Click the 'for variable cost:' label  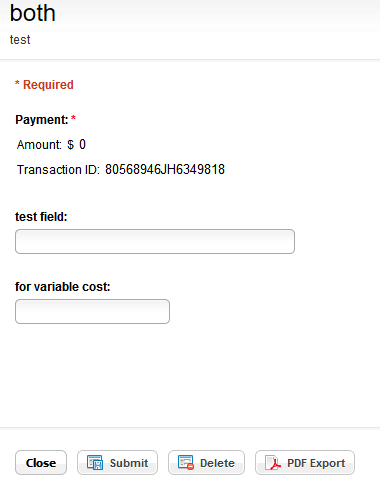[x=63, y=287]
